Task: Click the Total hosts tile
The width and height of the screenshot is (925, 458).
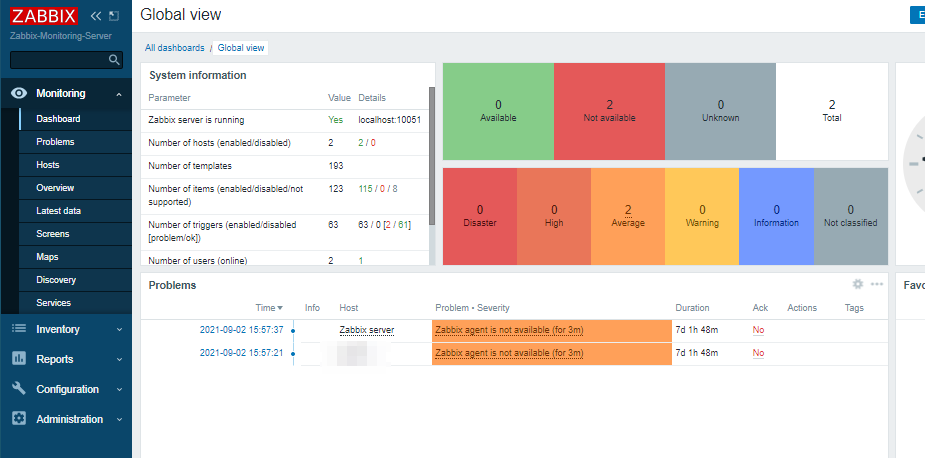Action: (832, 112)
